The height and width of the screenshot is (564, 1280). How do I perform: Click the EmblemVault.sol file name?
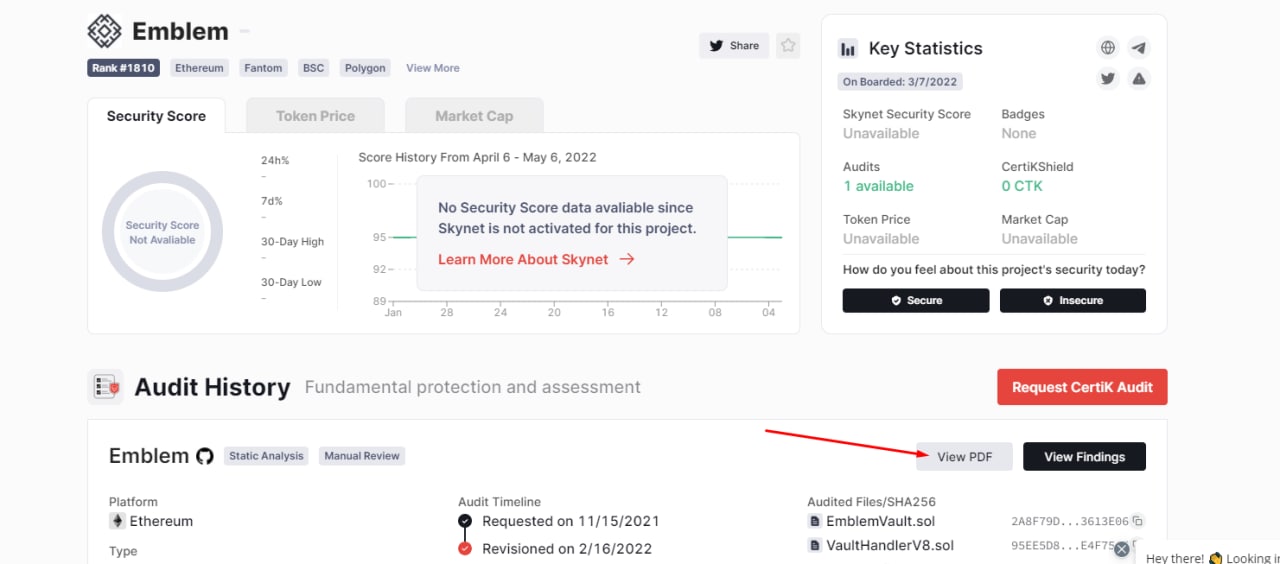point(880,521)
